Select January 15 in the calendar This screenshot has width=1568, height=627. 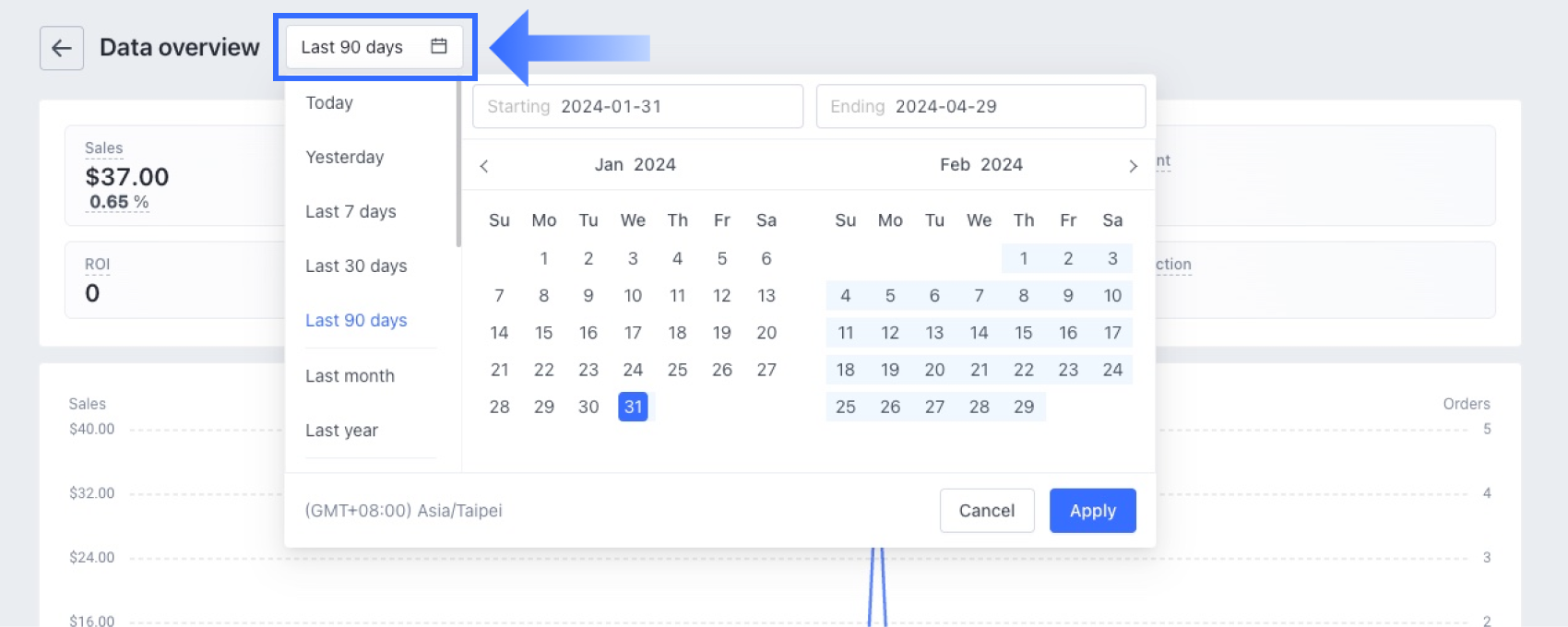click(x=544, y=333)
